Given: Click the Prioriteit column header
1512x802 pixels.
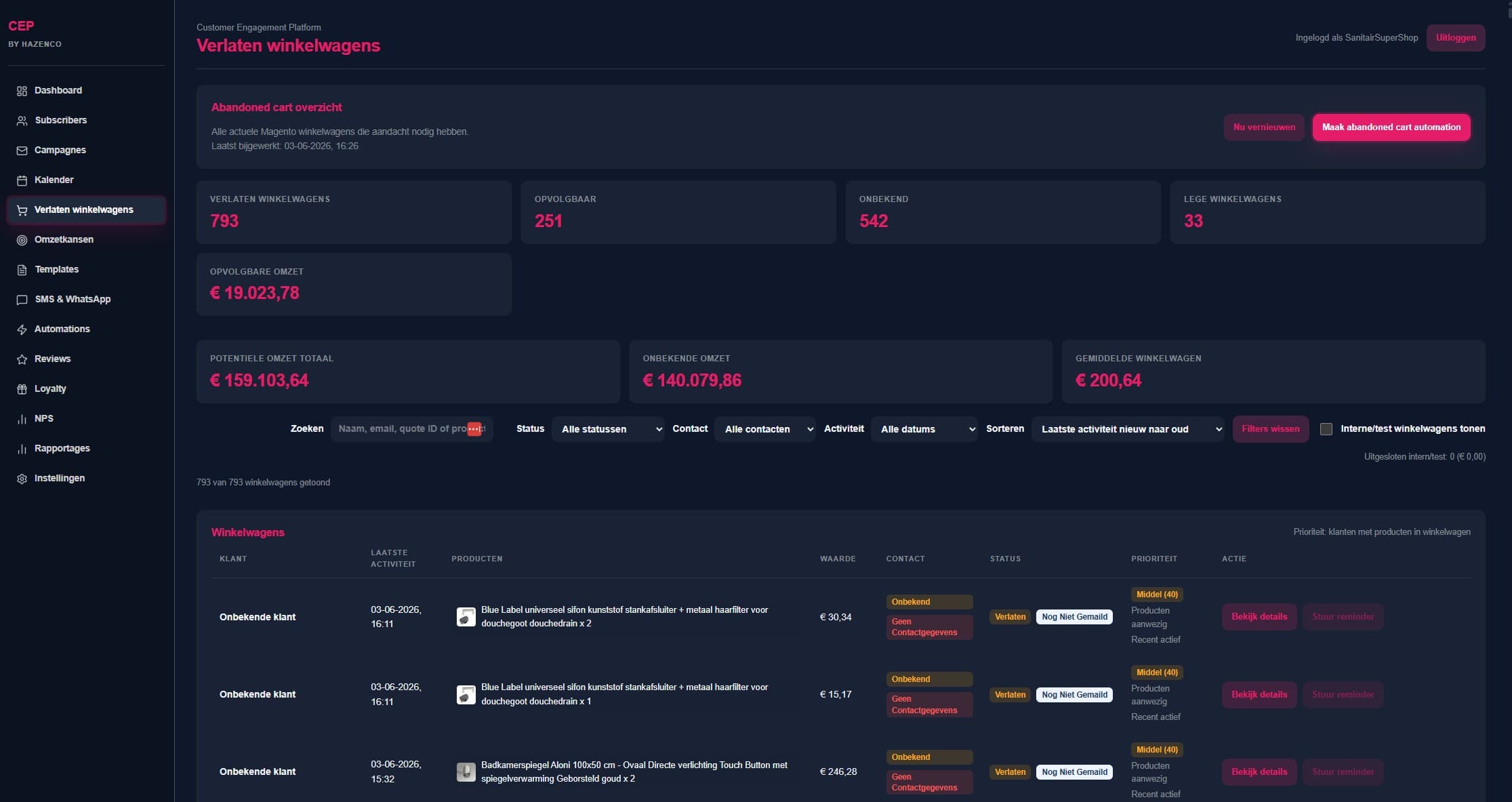Looking at the screenshot, I should [1154, 559].
